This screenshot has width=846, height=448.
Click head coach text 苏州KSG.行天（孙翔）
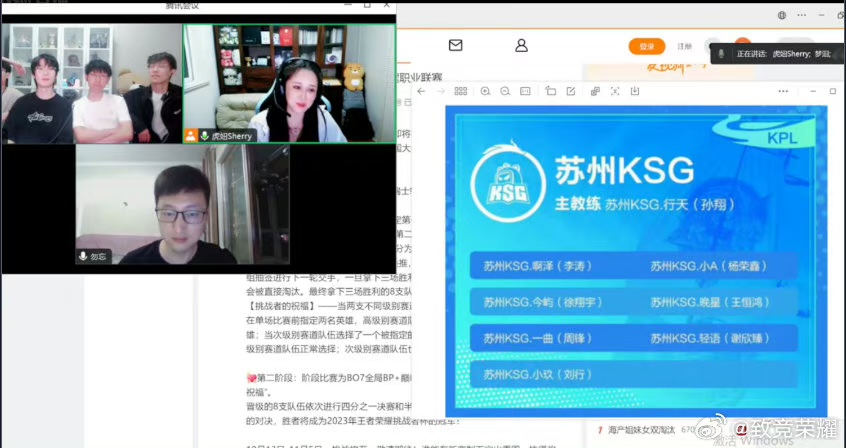(x=670, y=205)
